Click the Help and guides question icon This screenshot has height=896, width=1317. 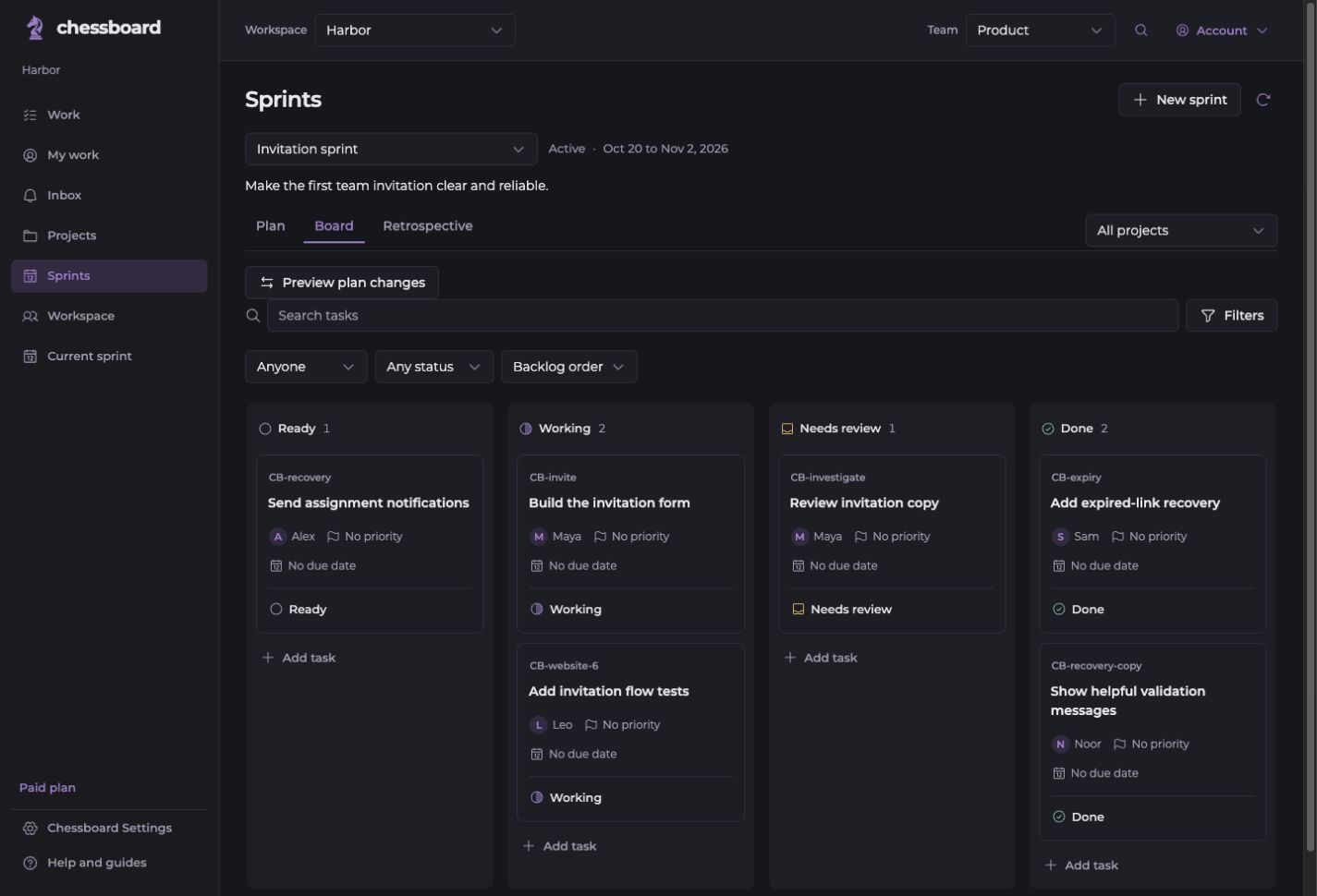[30, 863]
